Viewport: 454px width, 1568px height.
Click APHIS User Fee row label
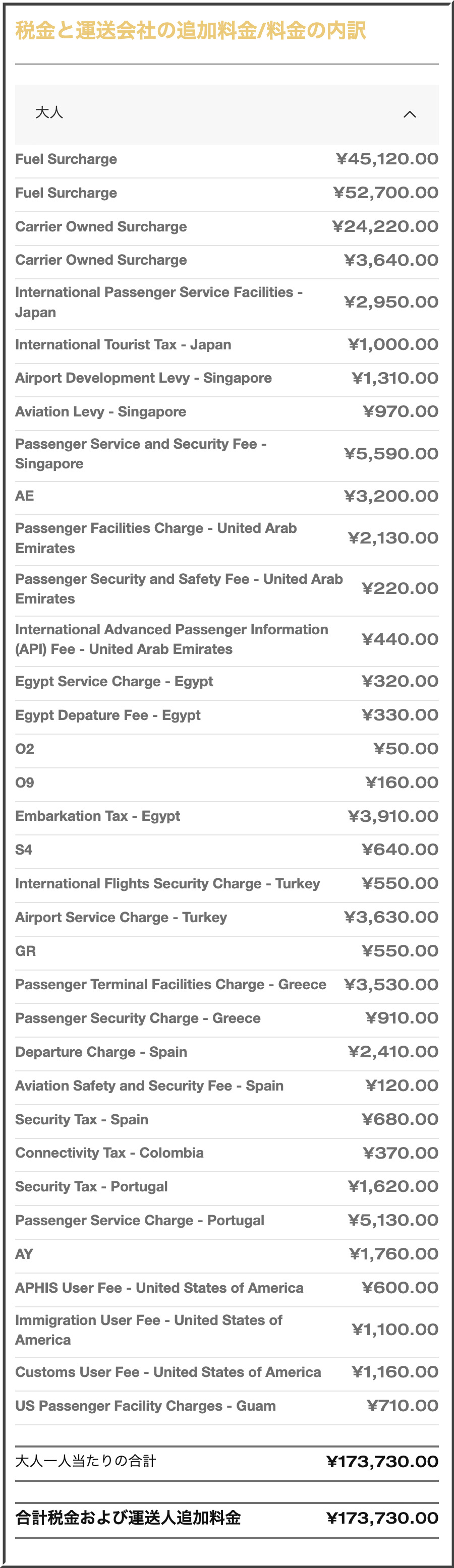point(159,1288)
